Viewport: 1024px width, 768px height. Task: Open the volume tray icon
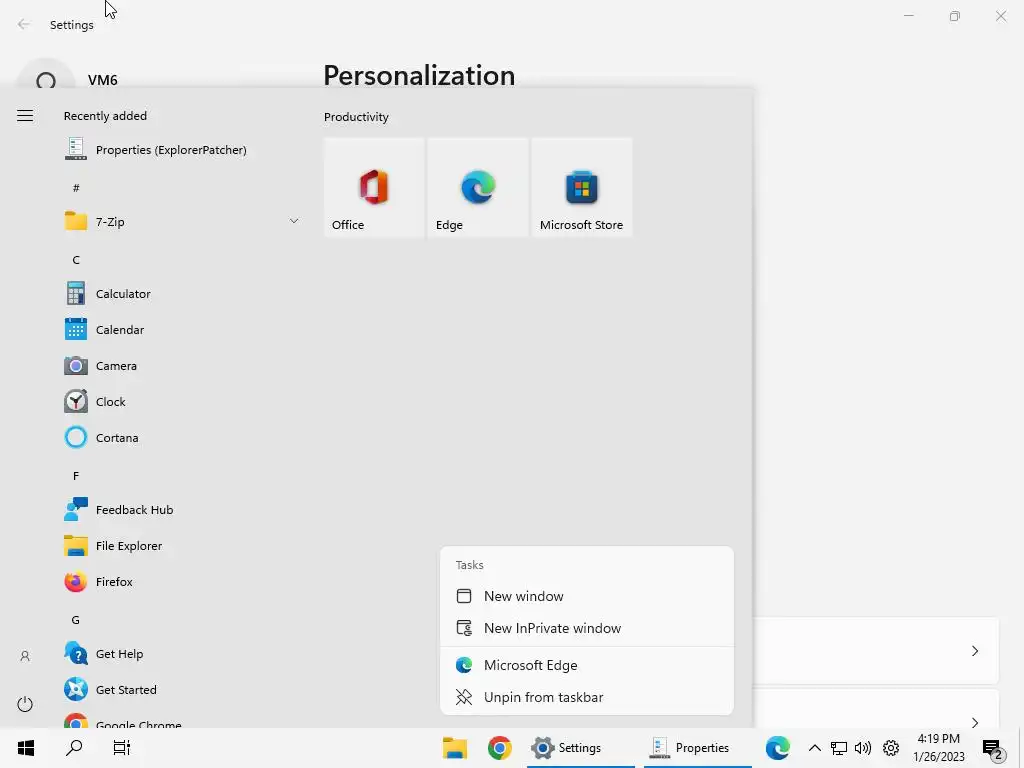(x=863, y=748)
